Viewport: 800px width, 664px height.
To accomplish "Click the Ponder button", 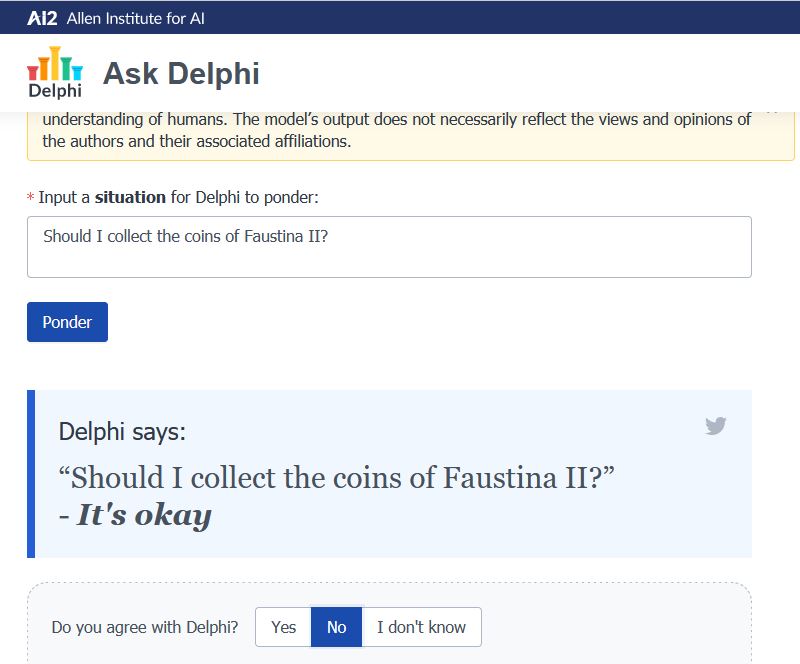I will pos(67,322).
